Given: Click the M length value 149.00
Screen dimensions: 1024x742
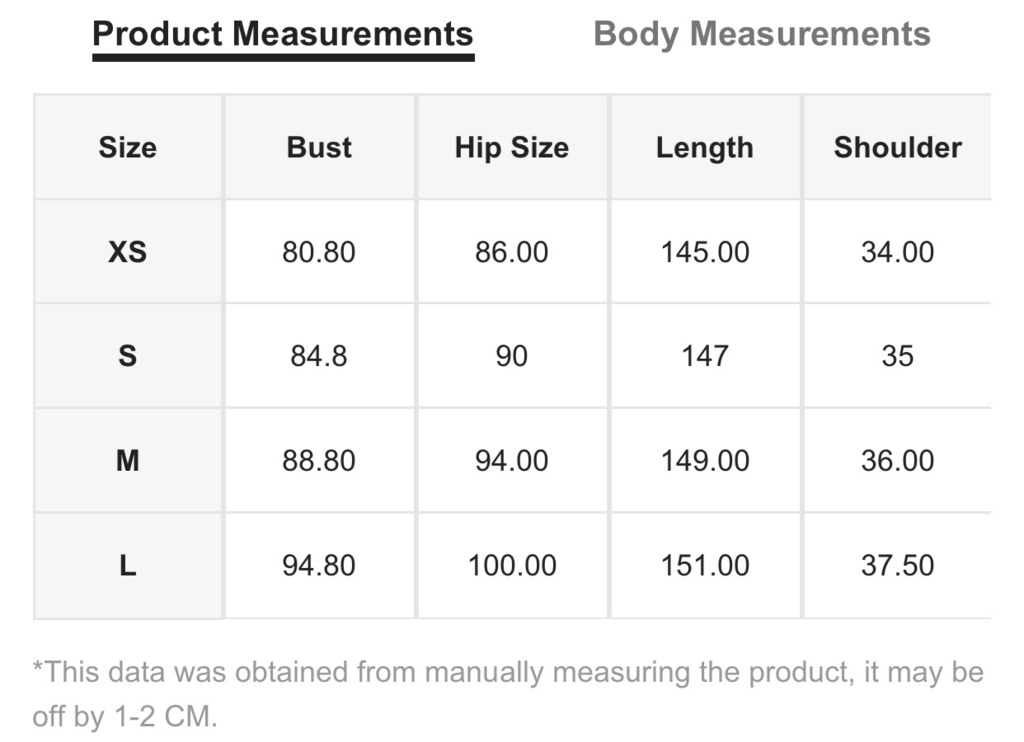Looking at the screenshot, I should [705, 460].
